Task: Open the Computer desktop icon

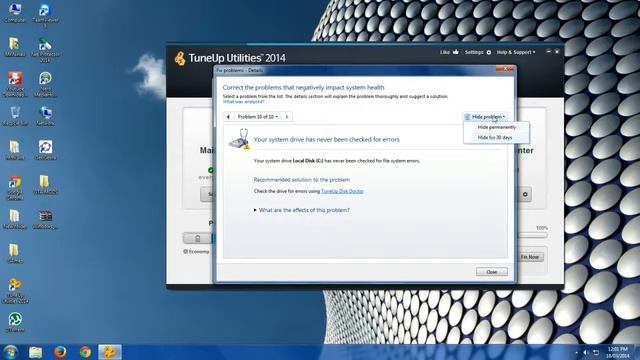Action: (x=15, y=13)
